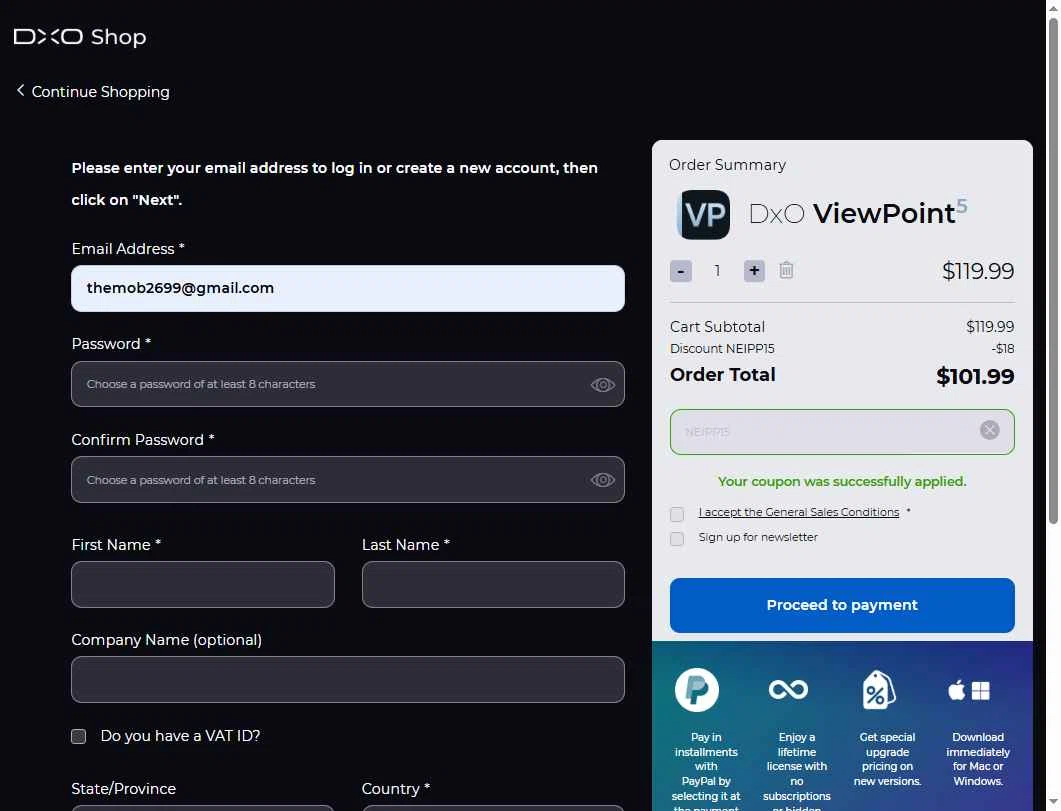Toggle visibility eye on Confirm Password
The width and height of the screenshot is (1061, 811).
click(602, 480)
